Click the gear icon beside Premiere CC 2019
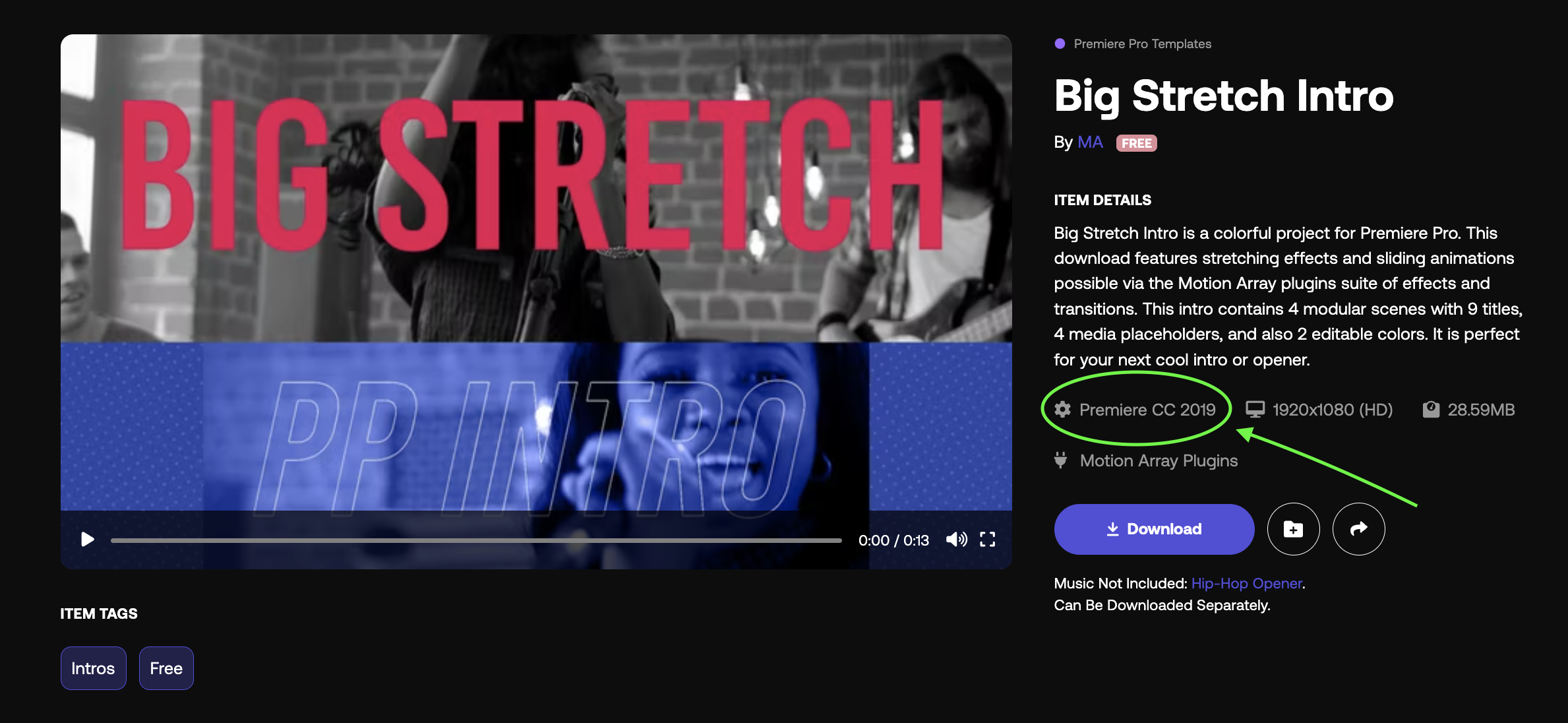The width and height of the screenshot is (1568, 723). tap(1062, 410)
